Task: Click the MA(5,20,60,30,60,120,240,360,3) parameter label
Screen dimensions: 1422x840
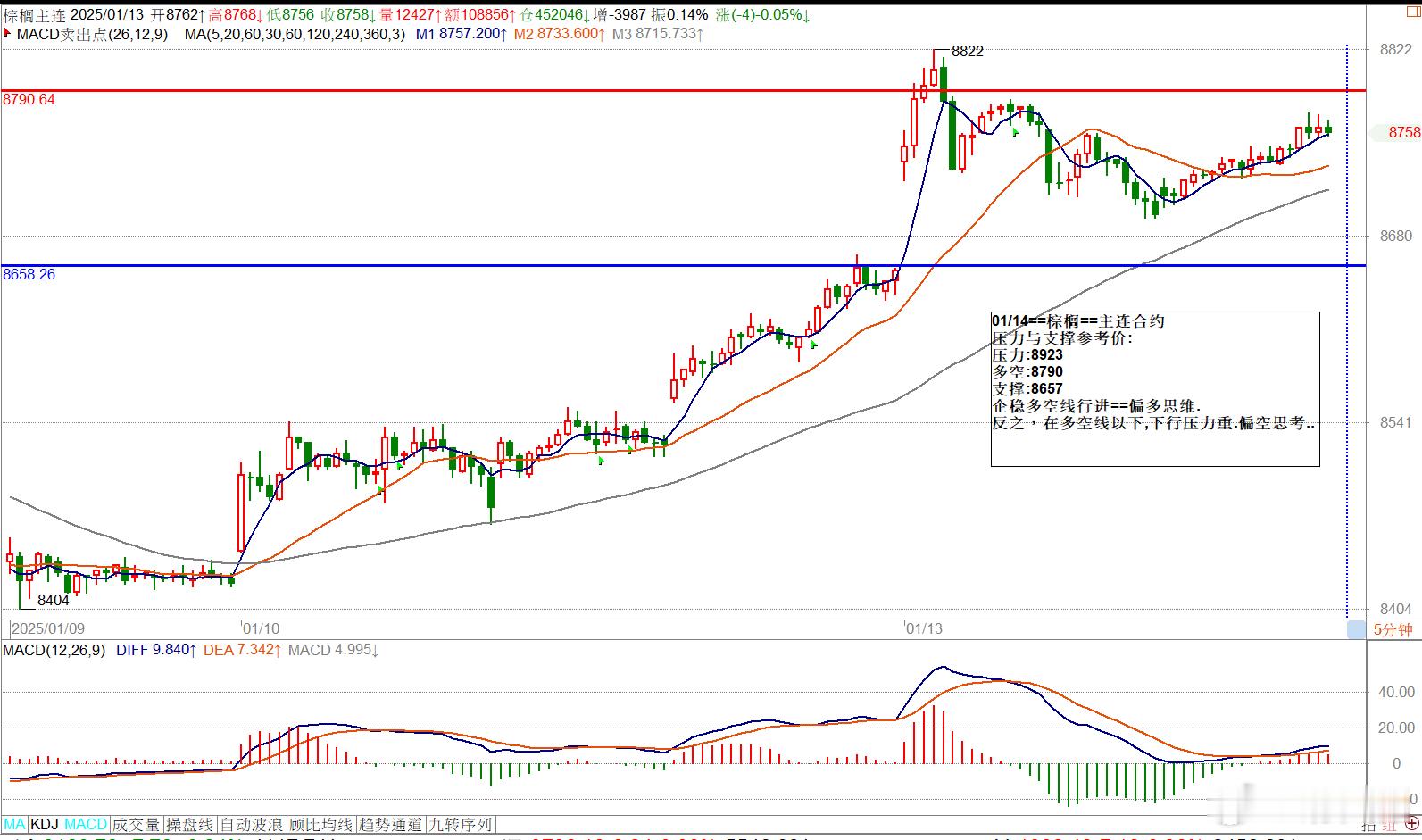Action: click(295, 34)
